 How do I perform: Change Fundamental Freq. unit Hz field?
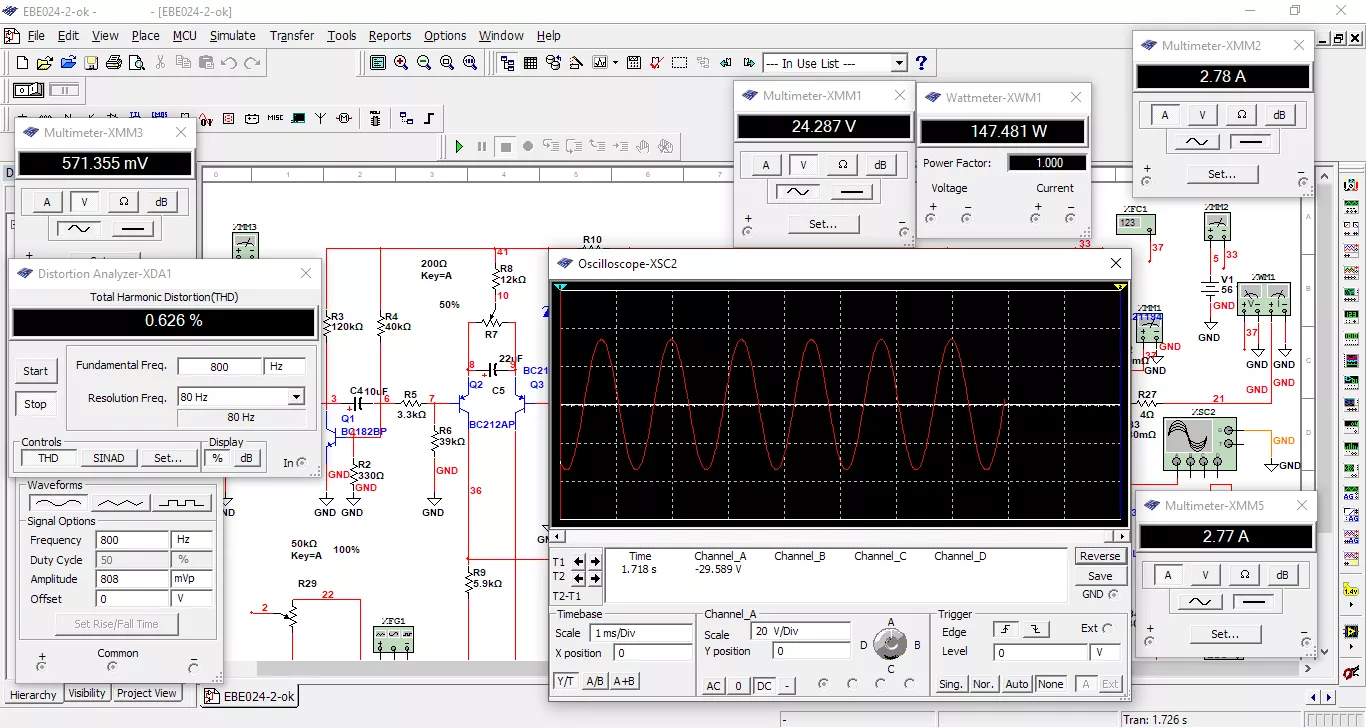click(x=285, y=367)
